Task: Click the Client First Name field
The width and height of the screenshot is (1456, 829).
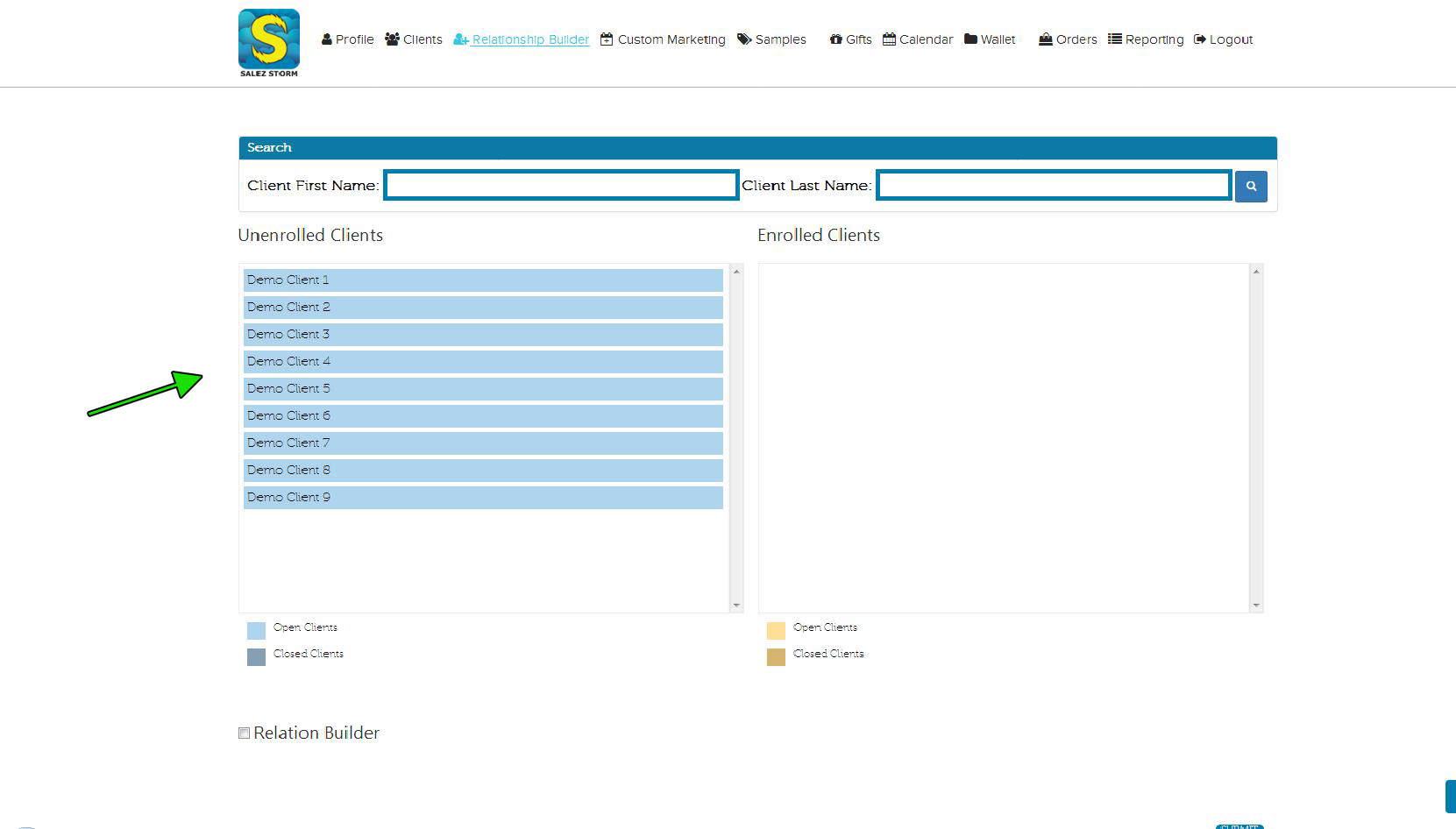Action: (x=561, y=186)
